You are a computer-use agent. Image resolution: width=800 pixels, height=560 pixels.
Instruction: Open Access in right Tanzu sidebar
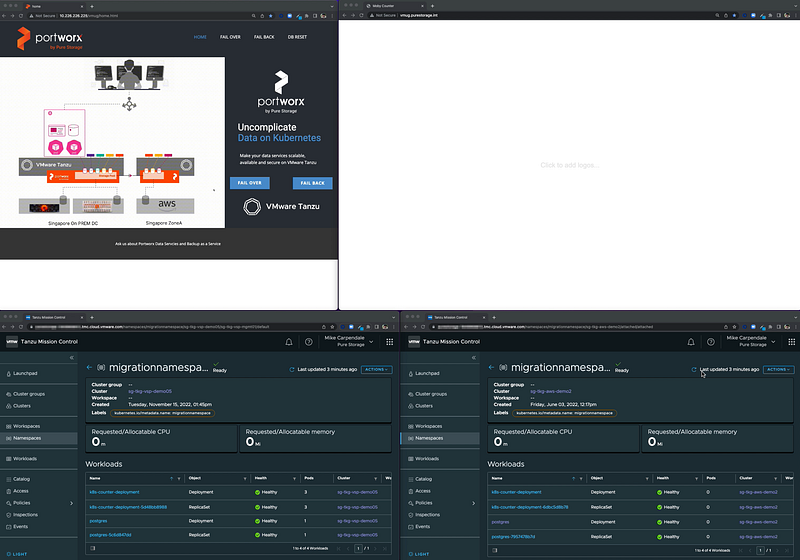[x=423, y=491]
